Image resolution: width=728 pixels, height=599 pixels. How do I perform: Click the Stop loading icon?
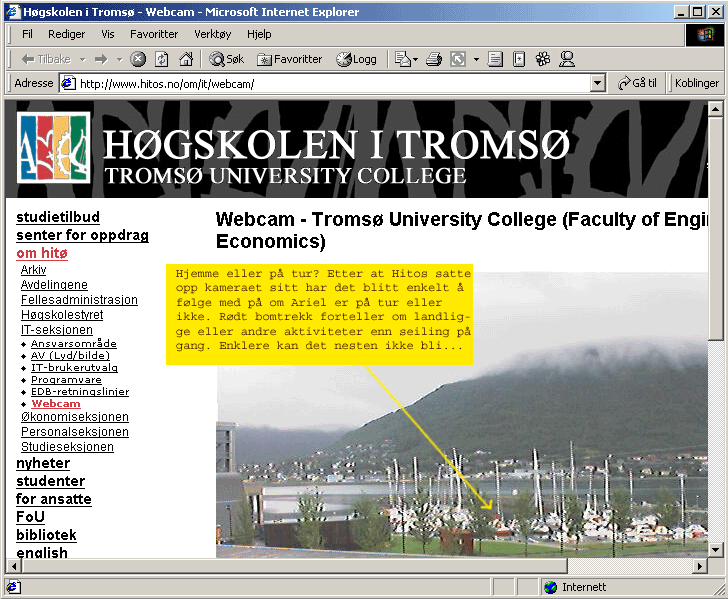(137, 59)
